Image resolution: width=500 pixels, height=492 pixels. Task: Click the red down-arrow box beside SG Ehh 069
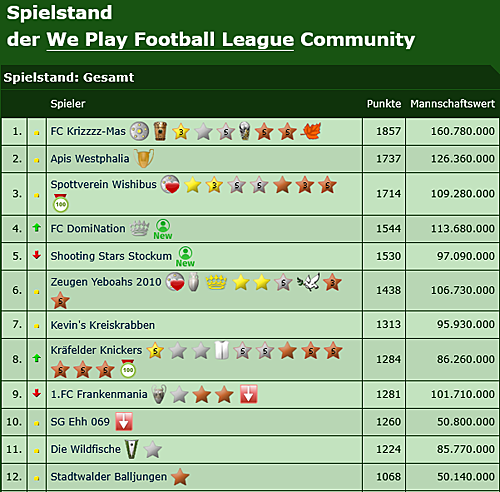124,422
